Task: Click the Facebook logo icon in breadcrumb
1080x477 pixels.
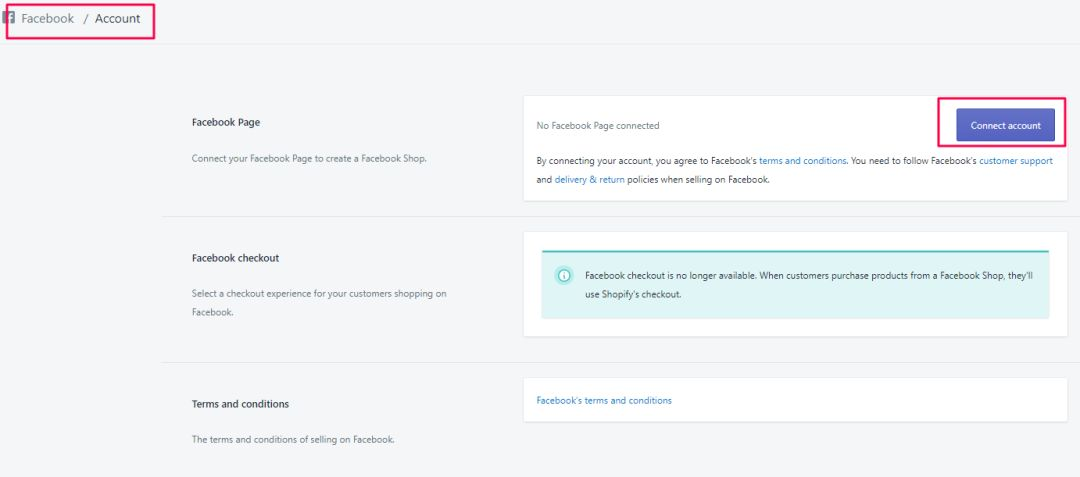Action: coord(9,18)
